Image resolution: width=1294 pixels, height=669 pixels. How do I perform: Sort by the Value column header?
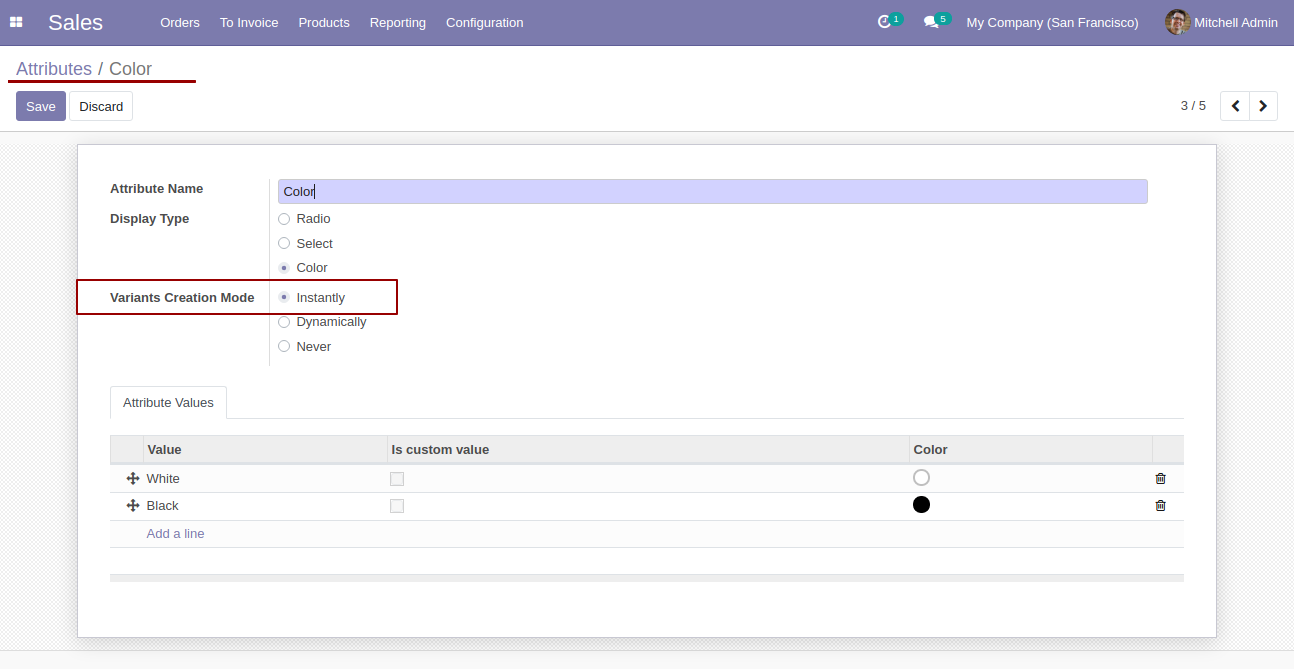265,450
